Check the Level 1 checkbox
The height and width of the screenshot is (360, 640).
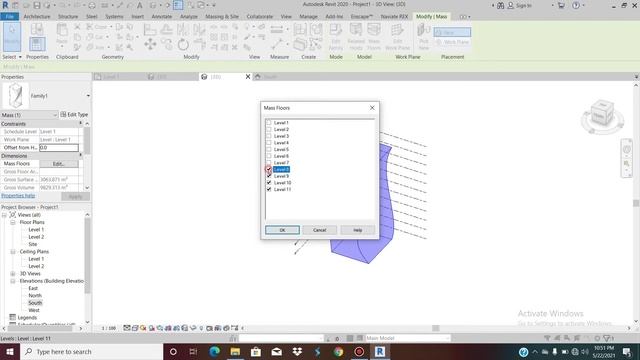point(269,122)
